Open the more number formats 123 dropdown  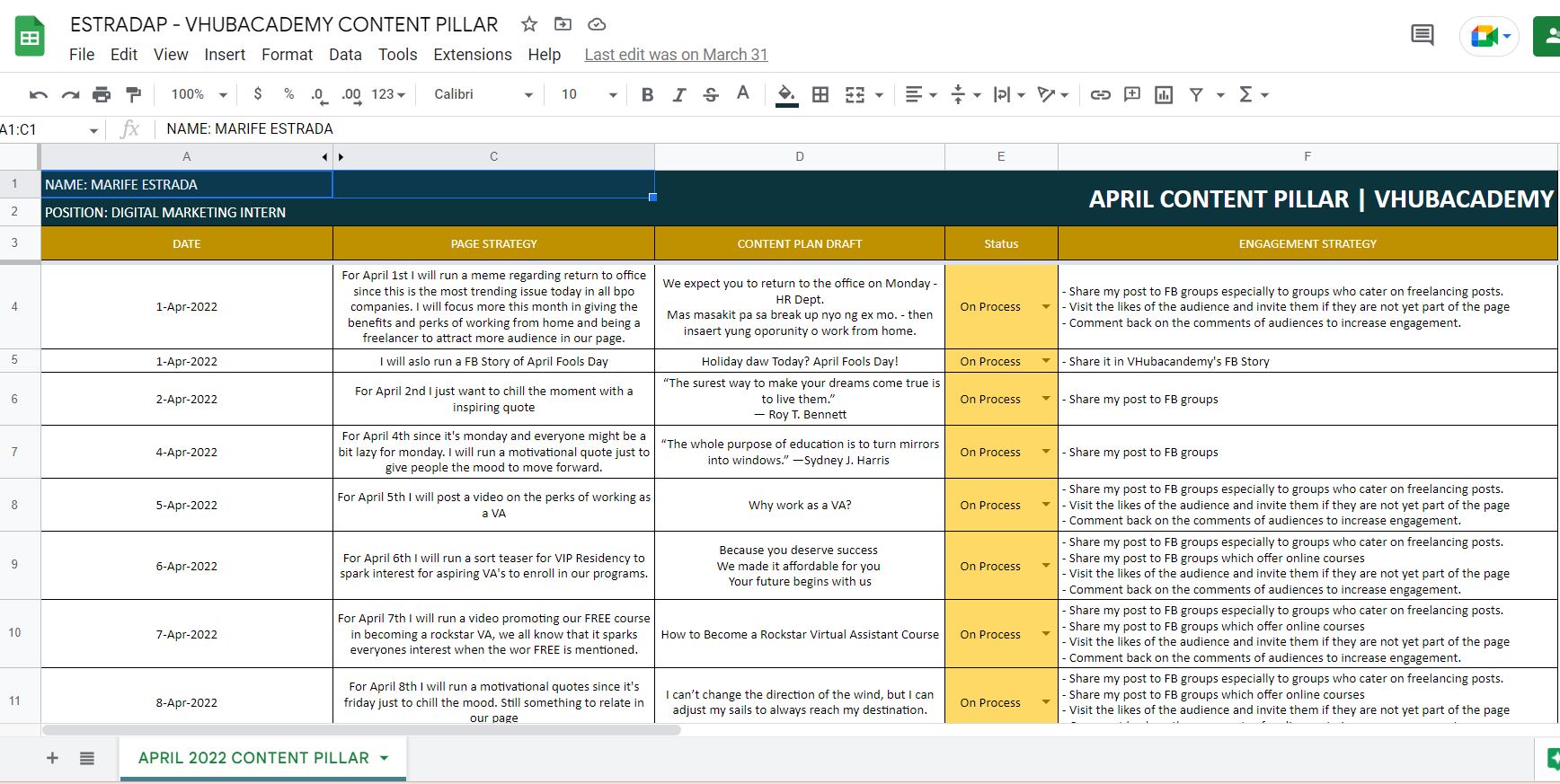[388, 94]
